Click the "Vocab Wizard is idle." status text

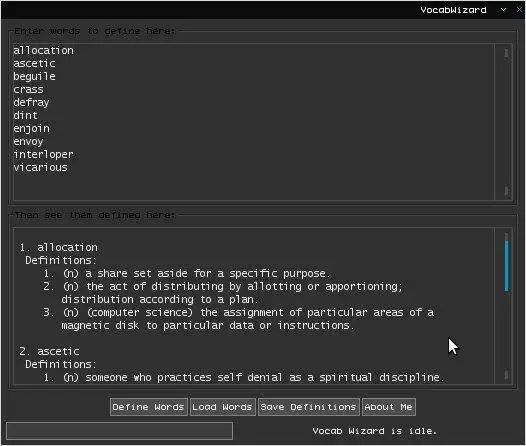pyautogui.click(x=375, y=431)
